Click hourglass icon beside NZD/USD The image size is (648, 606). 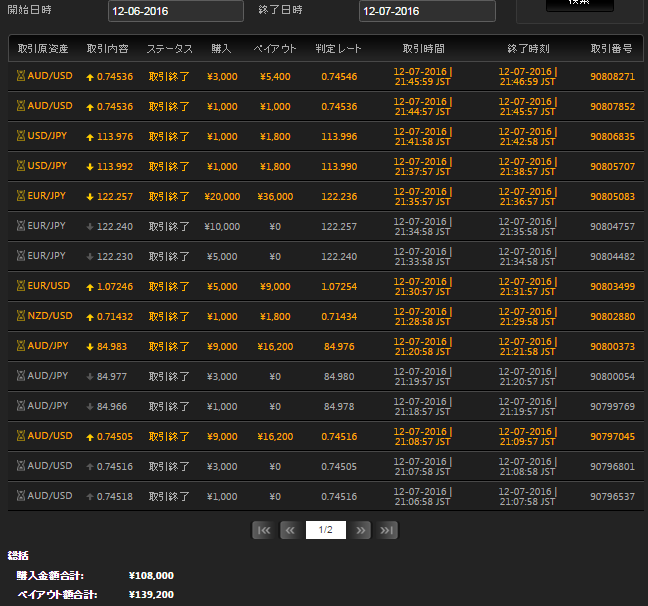pyautogui.click(x=20, y=316)
